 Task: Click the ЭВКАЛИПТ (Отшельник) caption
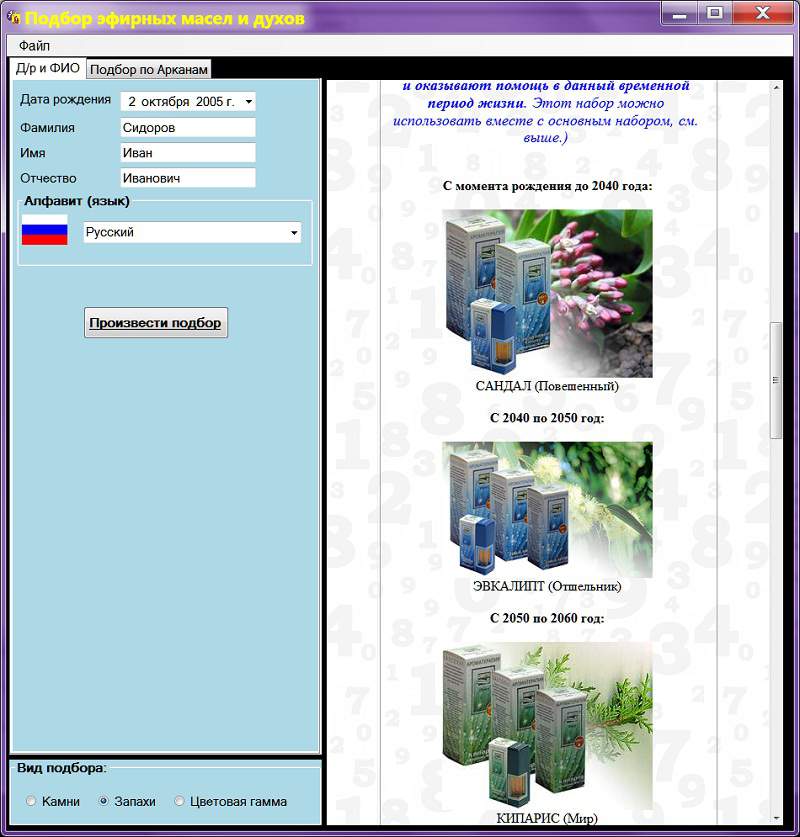[x=547, y=586]
